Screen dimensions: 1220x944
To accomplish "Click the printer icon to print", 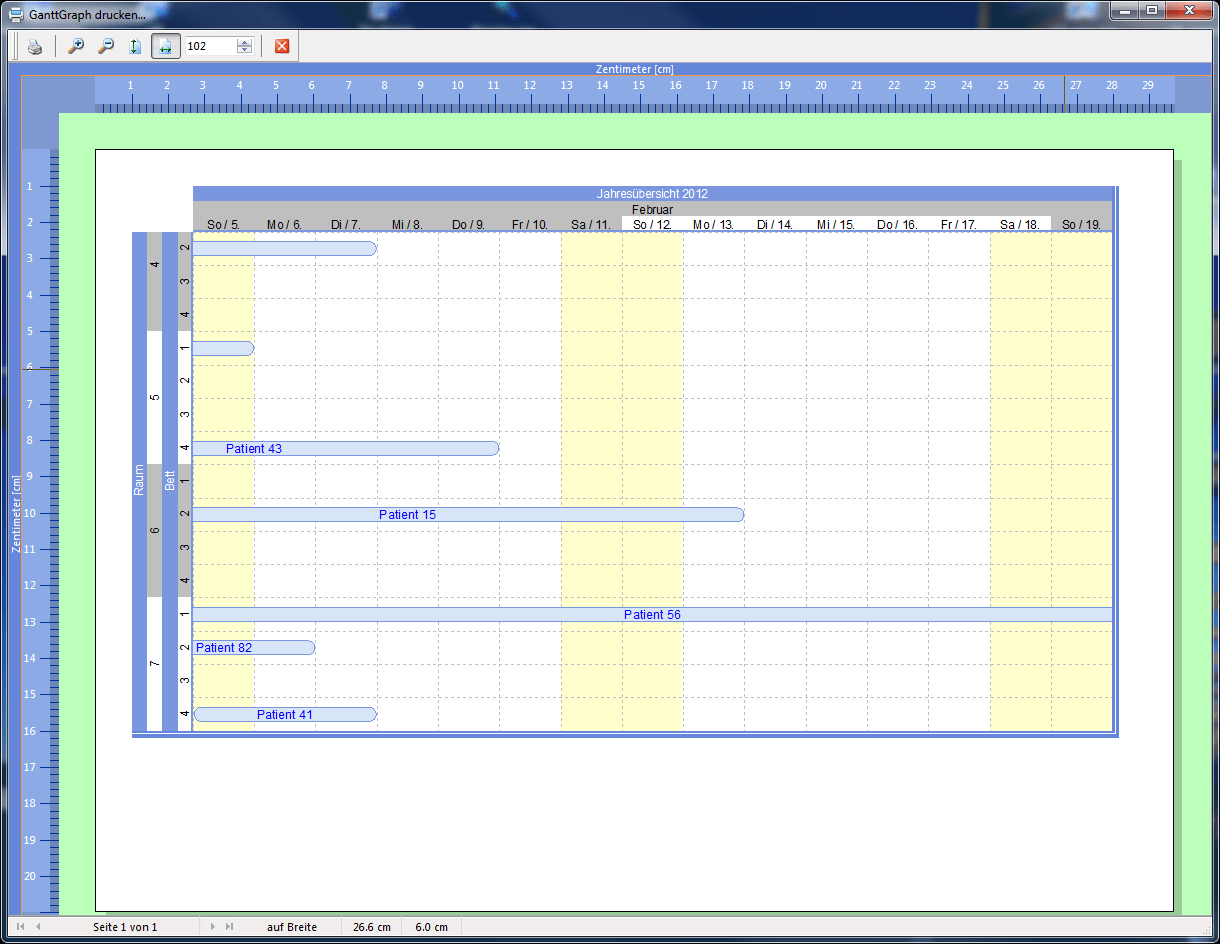I will pyautogui.click(x=35, y=47).
